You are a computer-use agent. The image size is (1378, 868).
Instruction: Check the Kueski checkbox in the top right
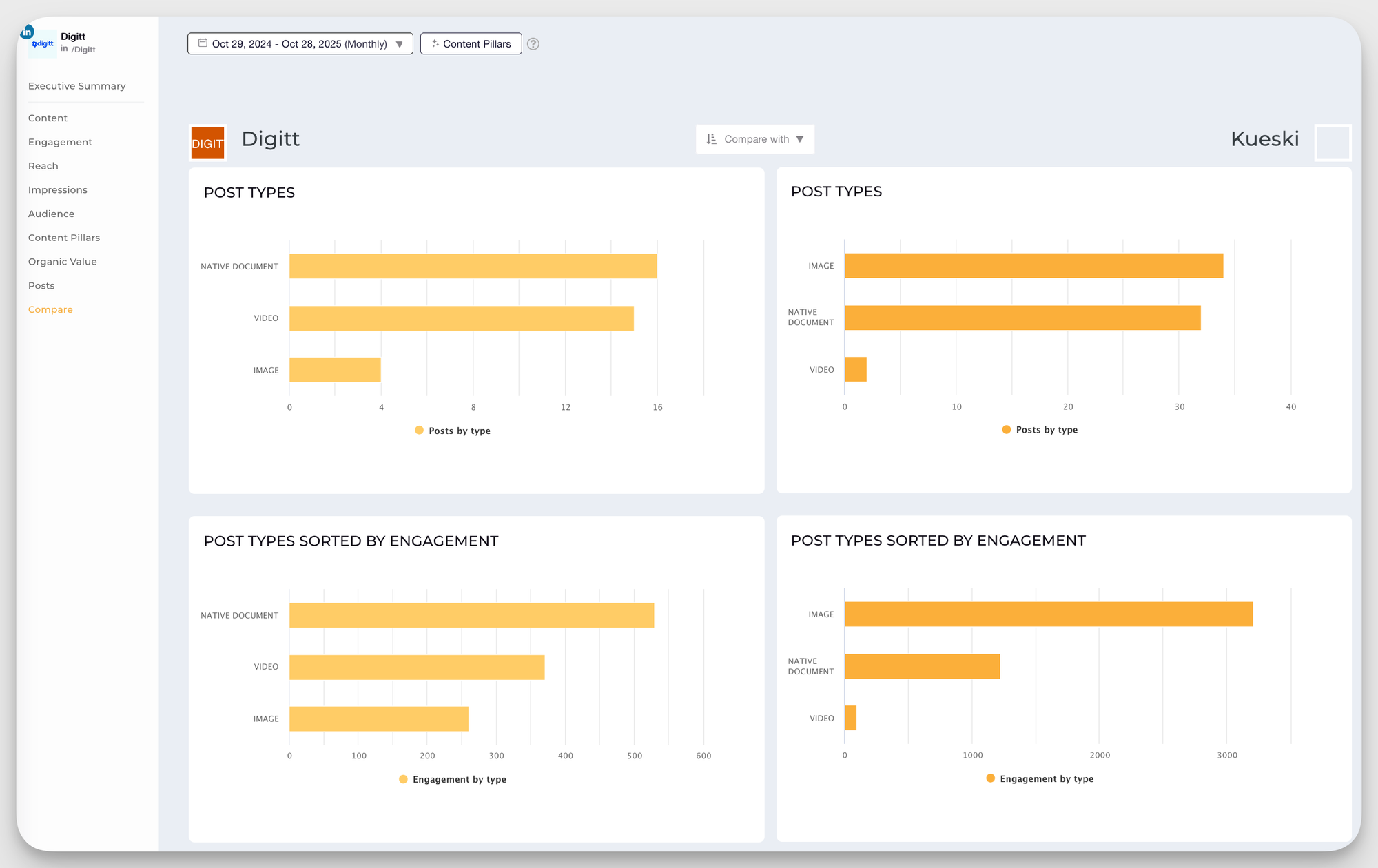point(1333,143)
